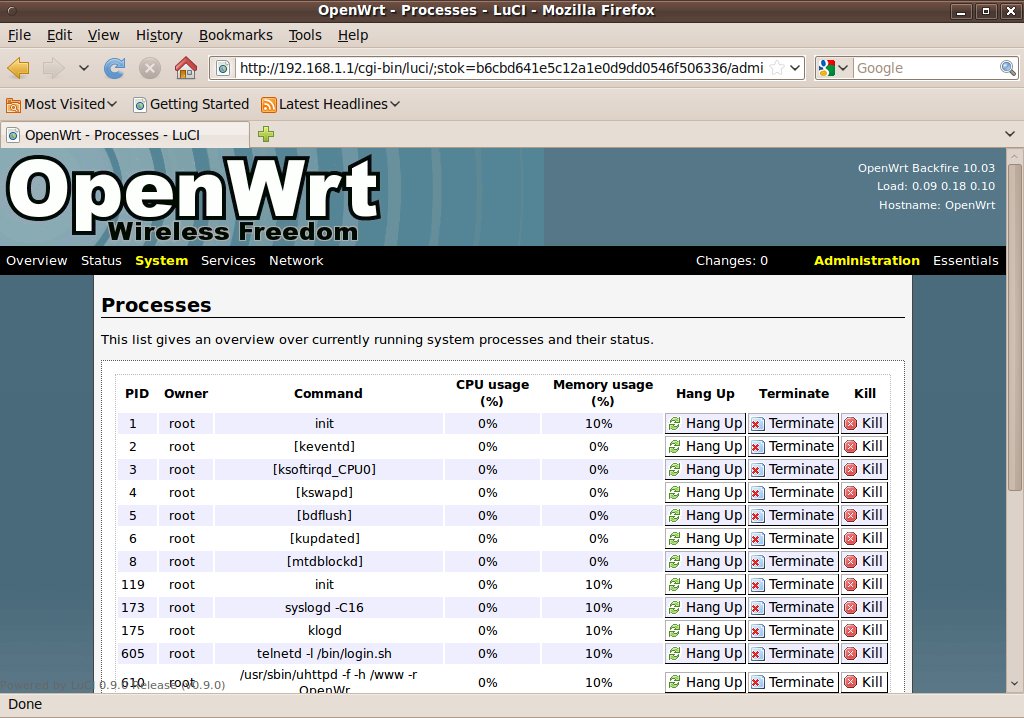The height and width of the screenshot is (718, 1024).
Task: Click the Google search engine icon
Action: (x=827, y=68)
